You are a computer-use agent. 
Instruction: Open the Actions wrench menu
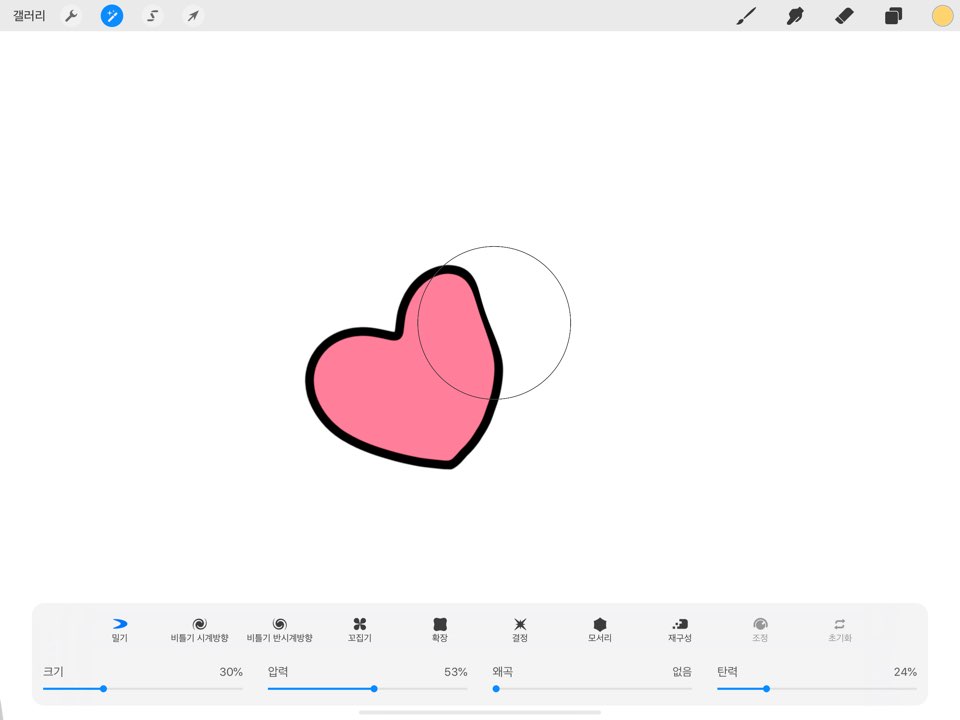[71, 16]
